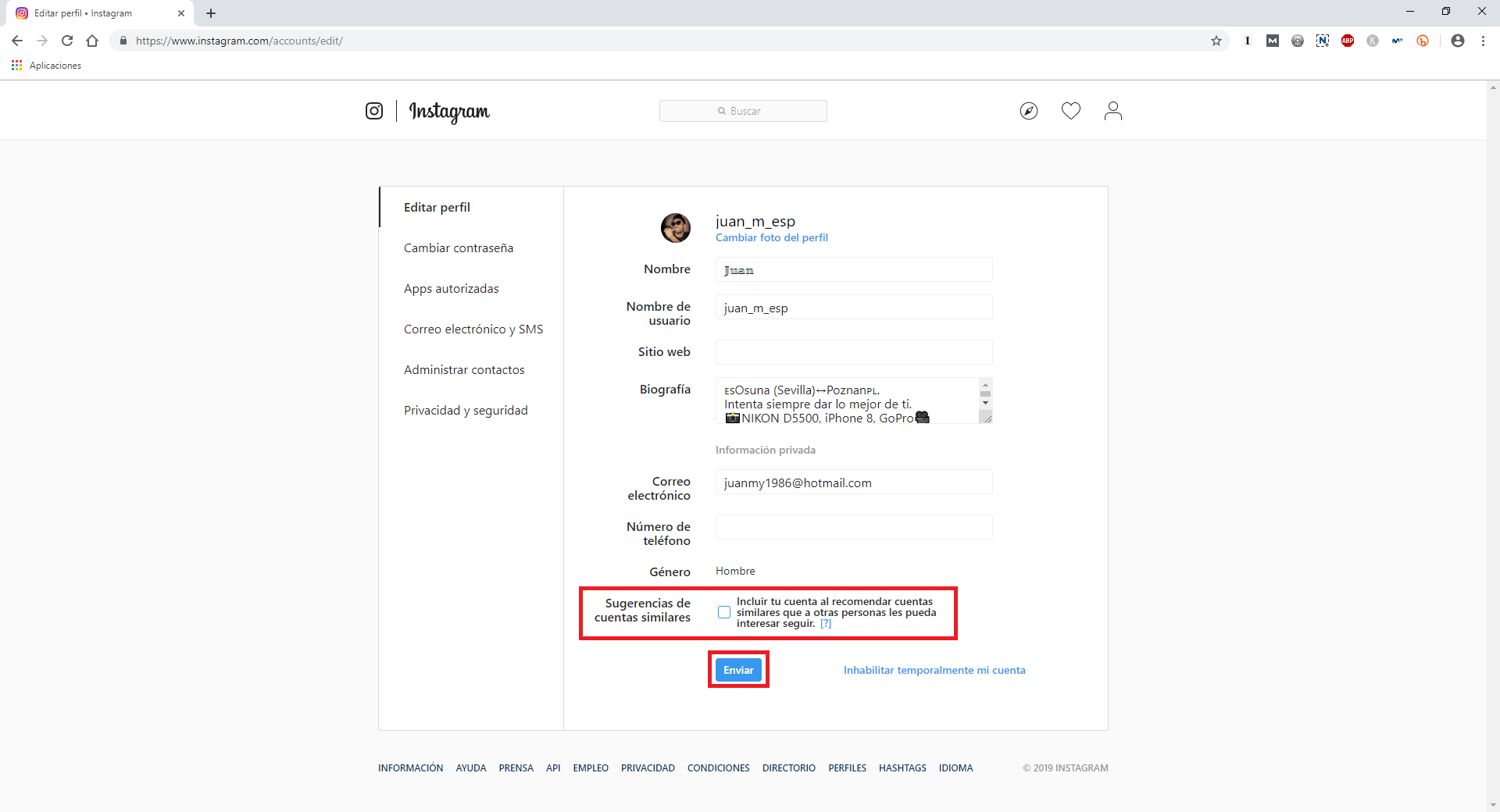Open the Chrome user account icon
The height and width of the screenshot is (812, 1500).
[1458, 41]
